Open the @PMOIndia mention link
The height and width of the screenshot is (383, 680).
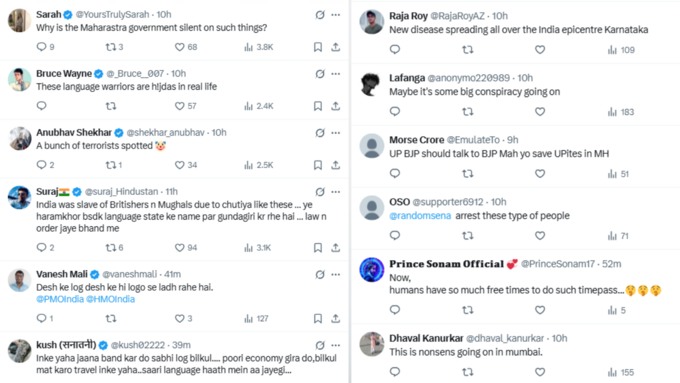point(60,299)
